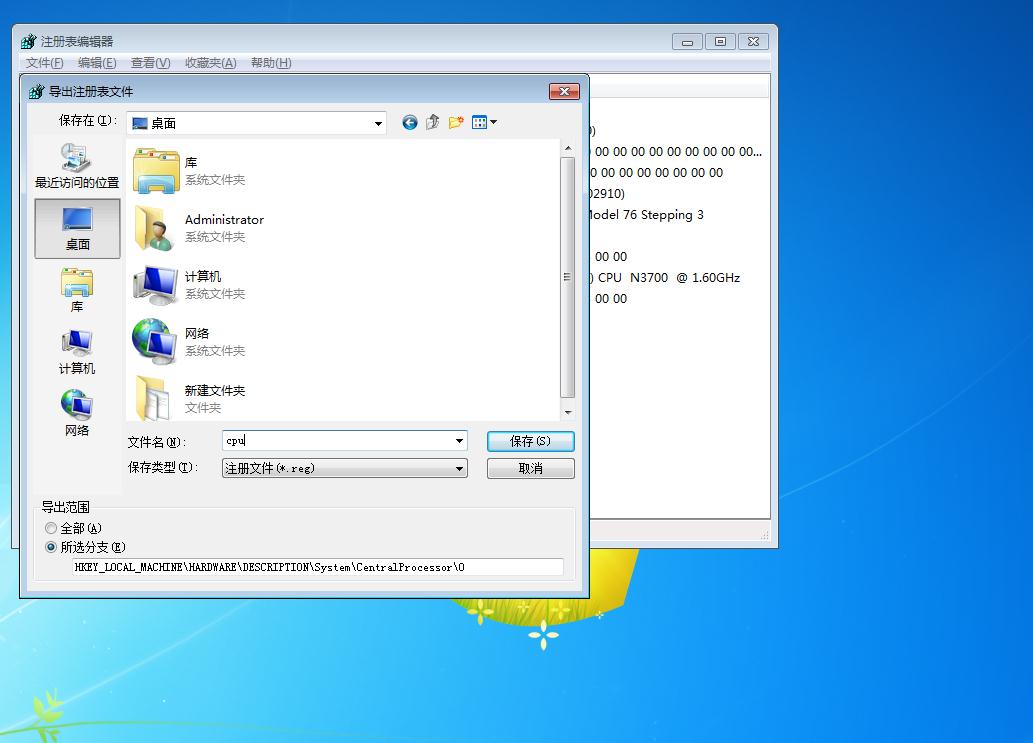The height and width of the screenshot is (743, 1033).
Task: Select the 全部 export range radio button
Action: (x=51, y=528)
